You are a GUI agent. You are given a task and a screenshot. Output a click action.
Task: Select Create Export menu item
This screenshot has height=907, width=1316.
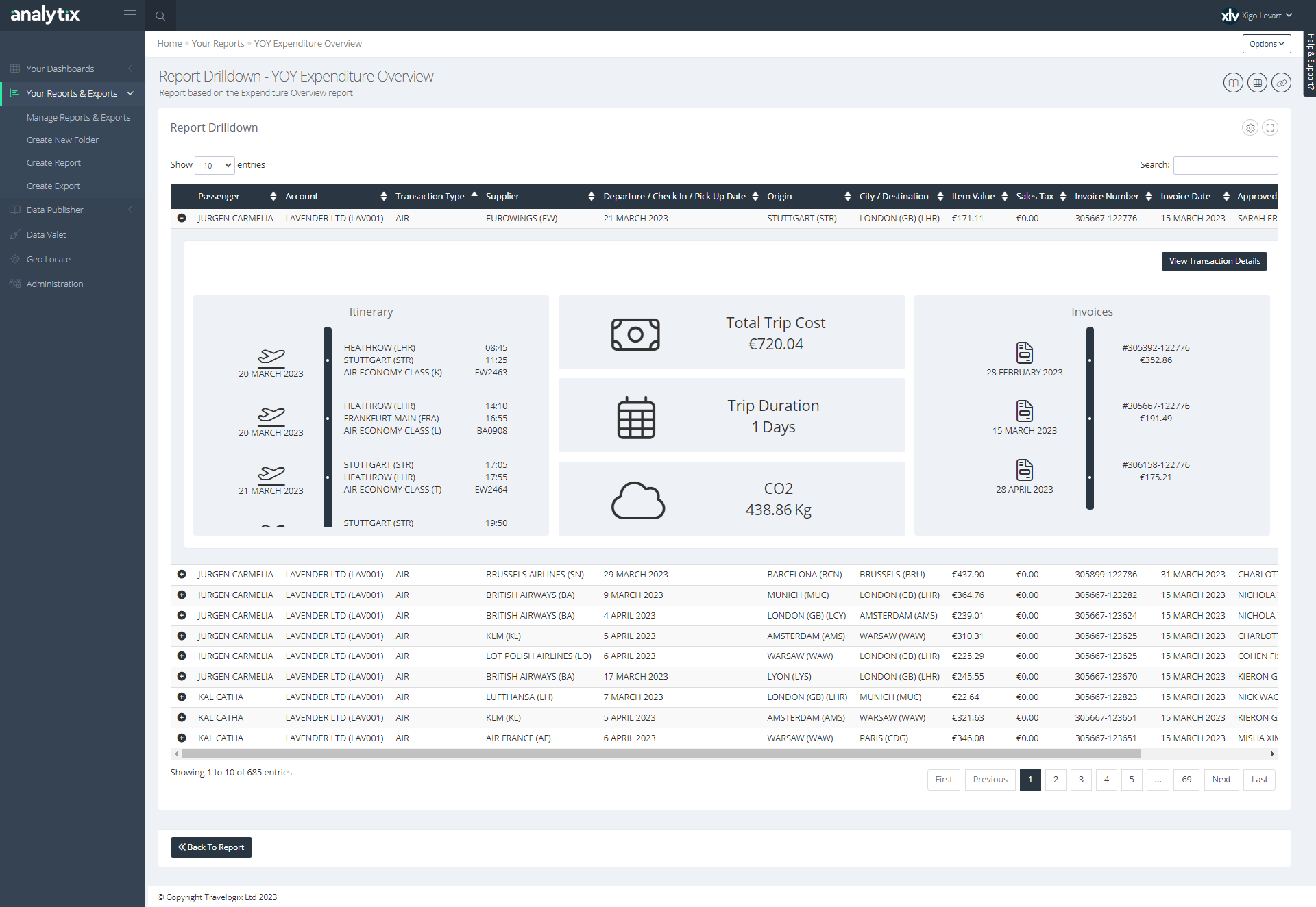53,186
